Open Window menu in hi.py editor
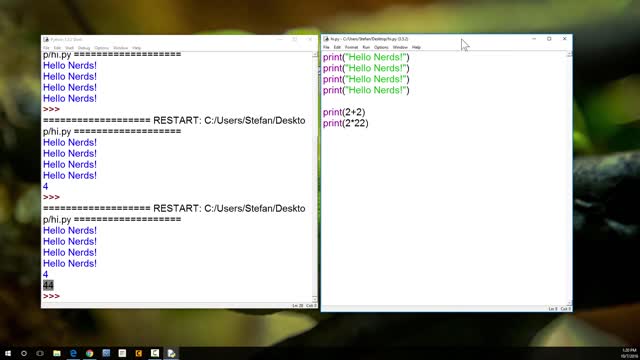 pos(400,47)
